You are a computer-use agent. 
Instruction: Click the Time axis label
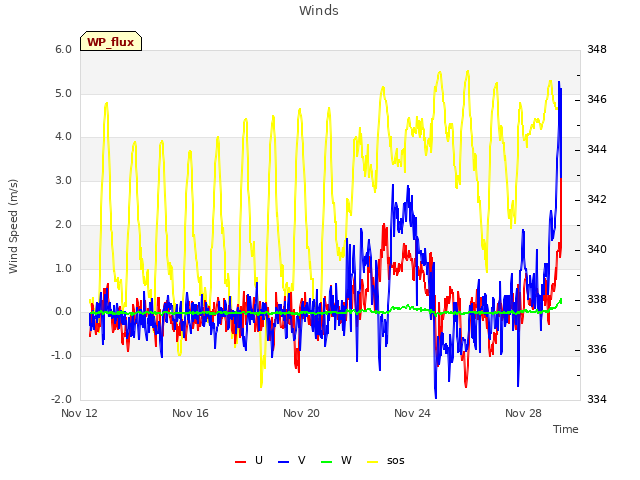[565, 429]
